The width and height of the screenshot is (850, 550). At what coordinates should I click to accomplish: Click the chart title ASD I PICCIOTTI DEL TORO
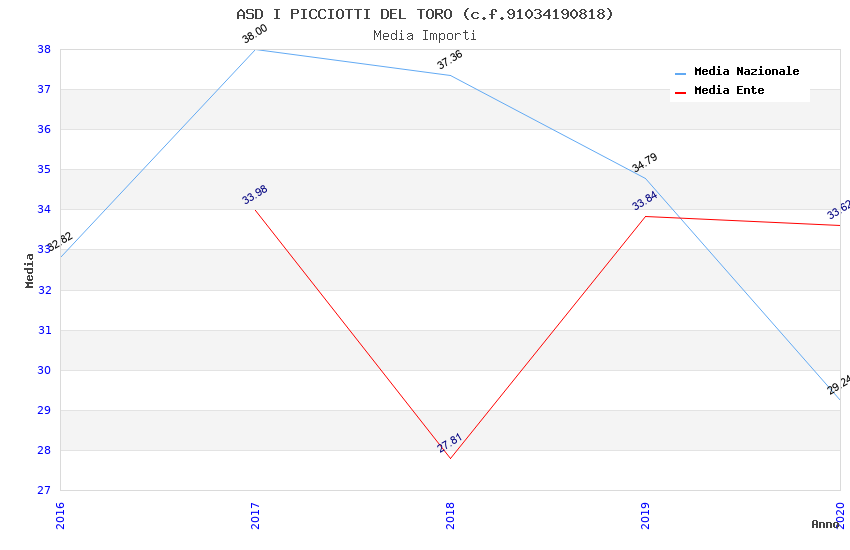425,14
